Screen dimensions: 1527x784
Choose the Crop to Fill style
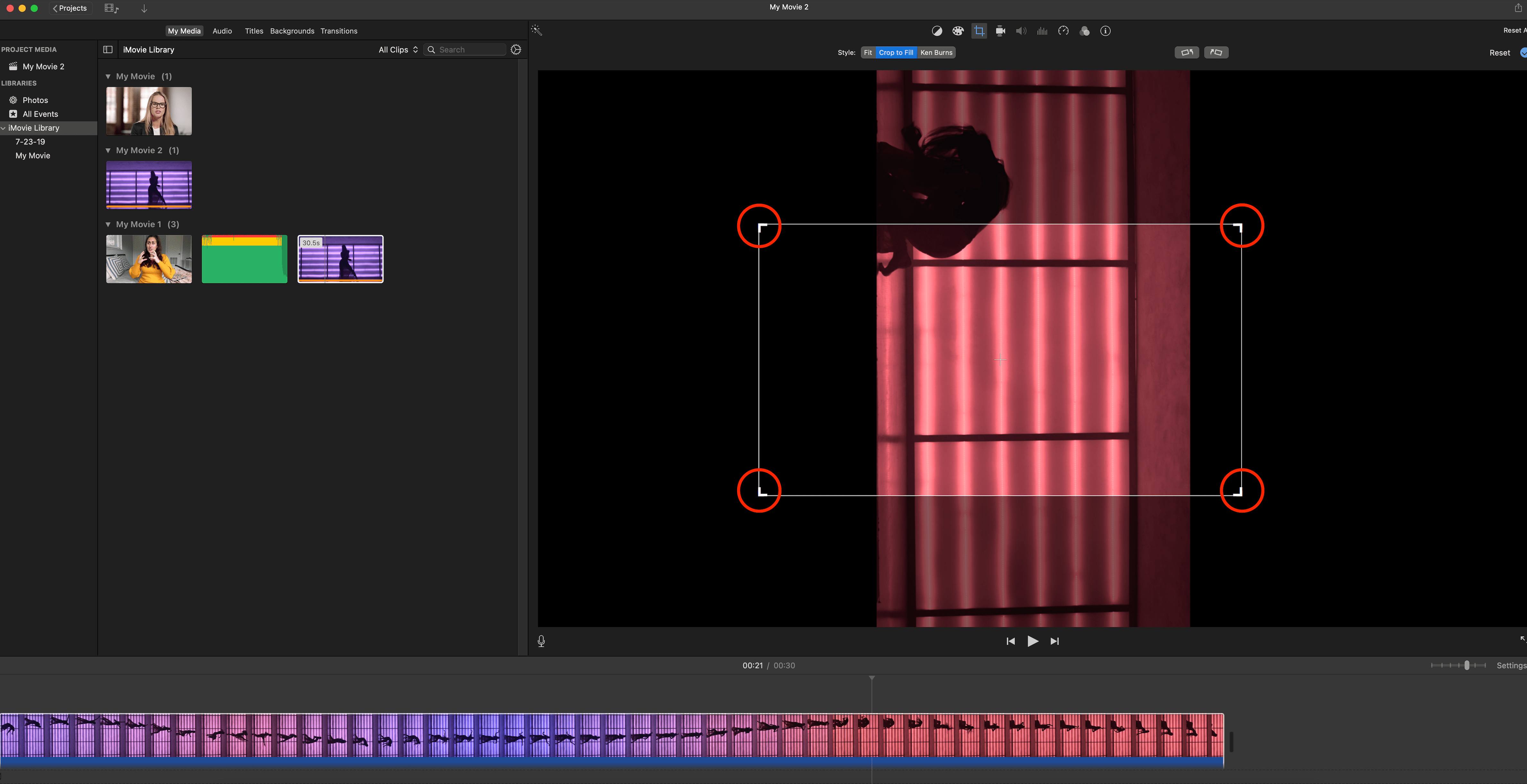[x=896, y=53]
